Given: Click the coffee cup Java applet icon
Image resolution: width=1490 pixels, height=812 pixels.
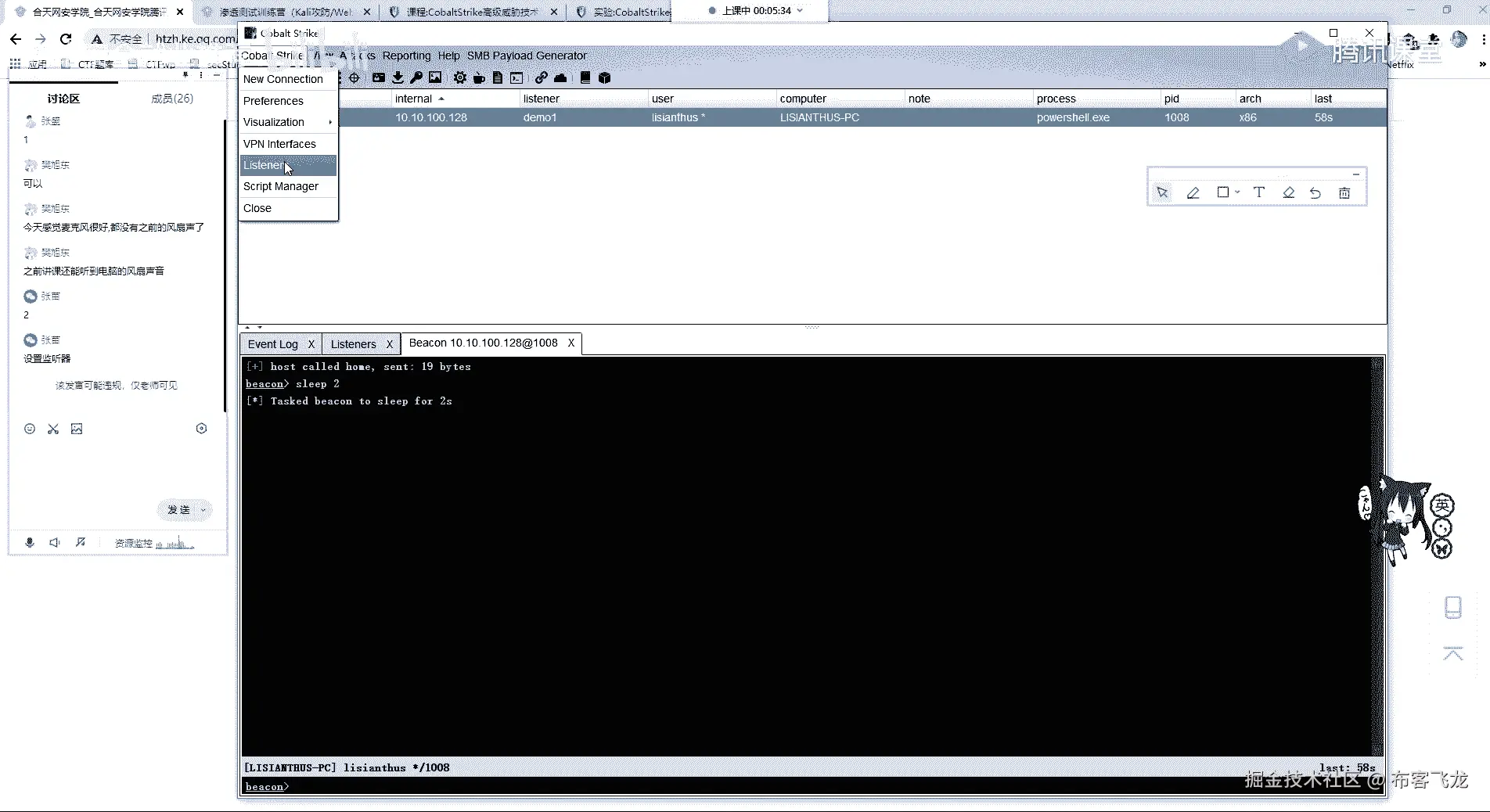Looking at the screenshot, I should coord(479,77).
